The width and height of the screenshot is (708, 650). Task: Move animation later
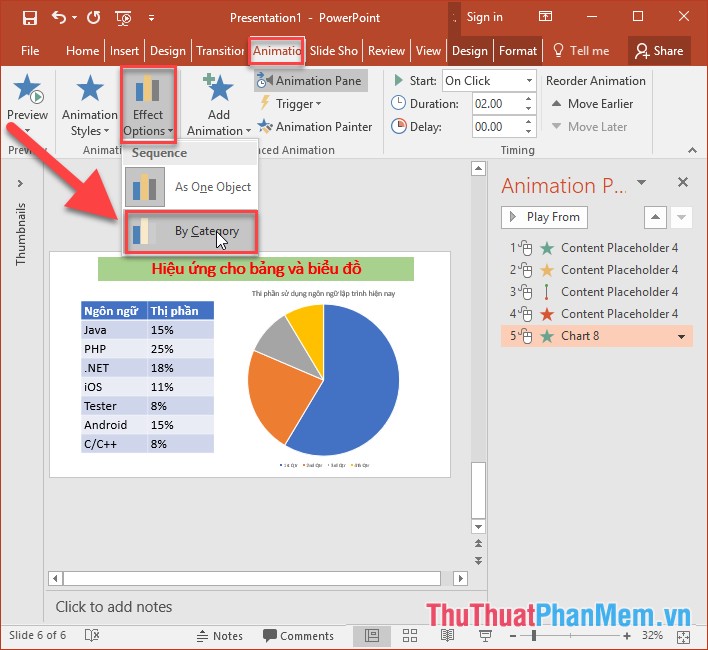click(x=589, y=127)
